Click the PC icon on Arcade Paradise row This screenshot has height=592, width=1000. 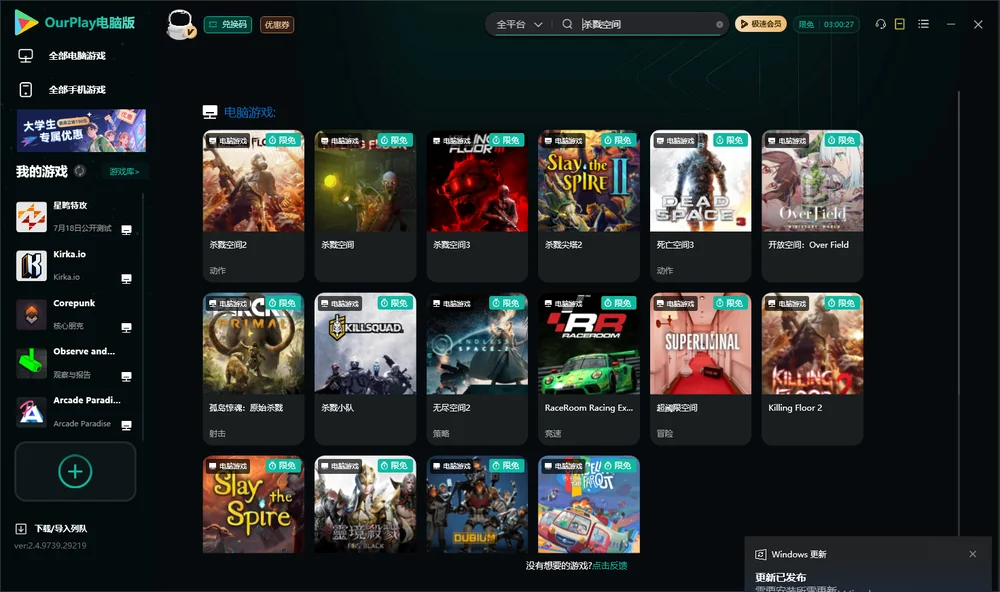(126, 426)
